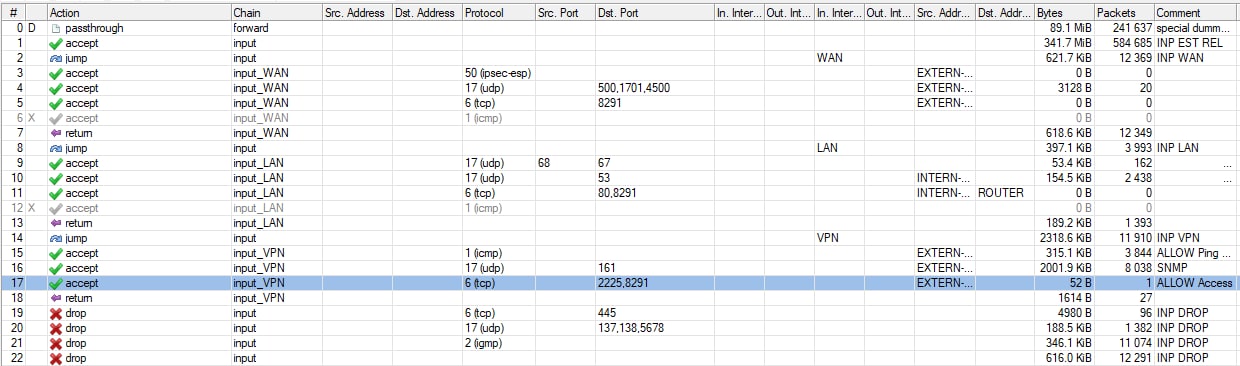
Task: Click accept icon of rule 5 input_WAN tcp
Action: point(55,103)
